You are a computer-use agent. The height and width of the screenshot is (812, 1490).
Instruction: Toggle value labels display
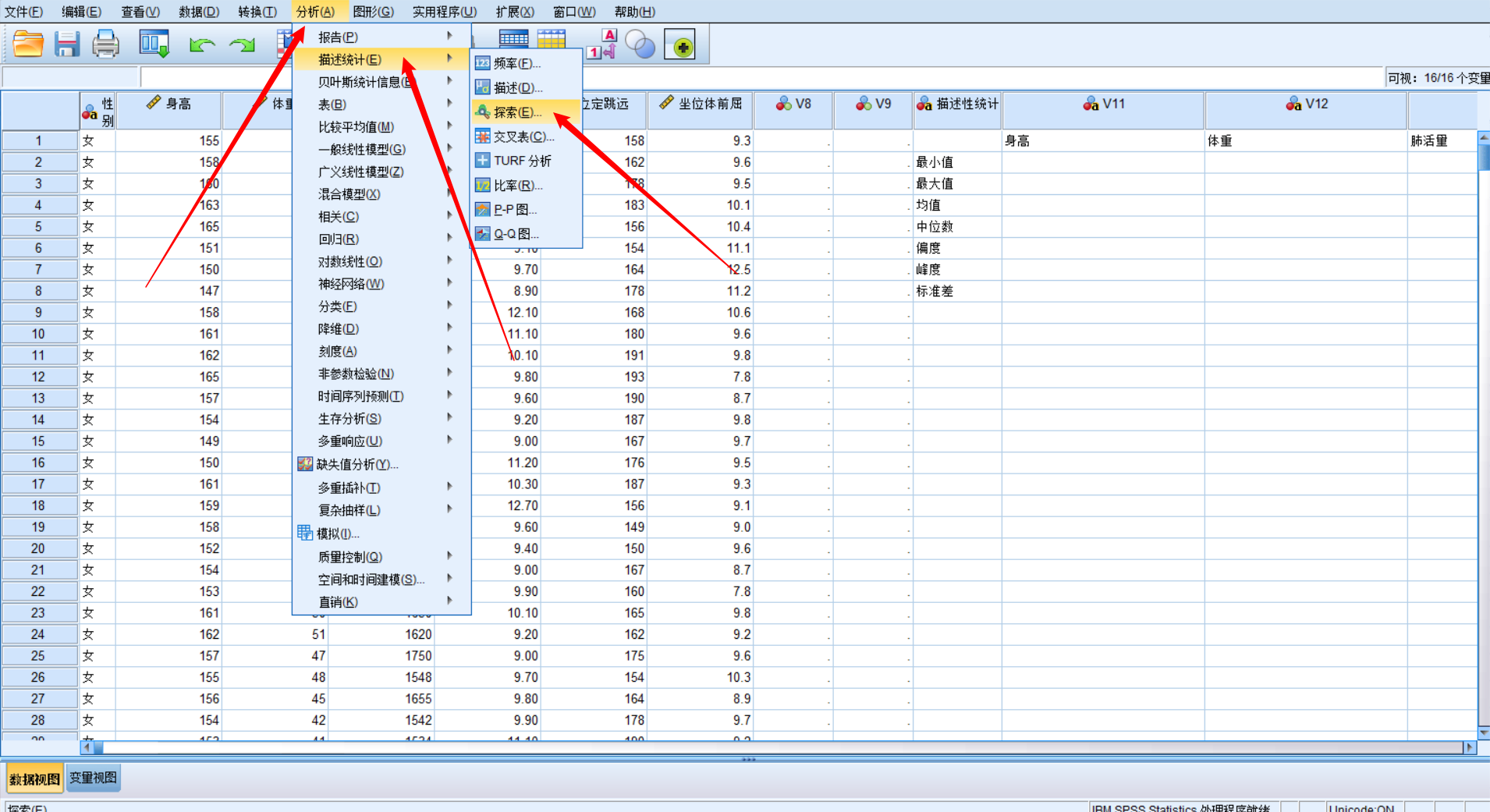pos(601,44)
